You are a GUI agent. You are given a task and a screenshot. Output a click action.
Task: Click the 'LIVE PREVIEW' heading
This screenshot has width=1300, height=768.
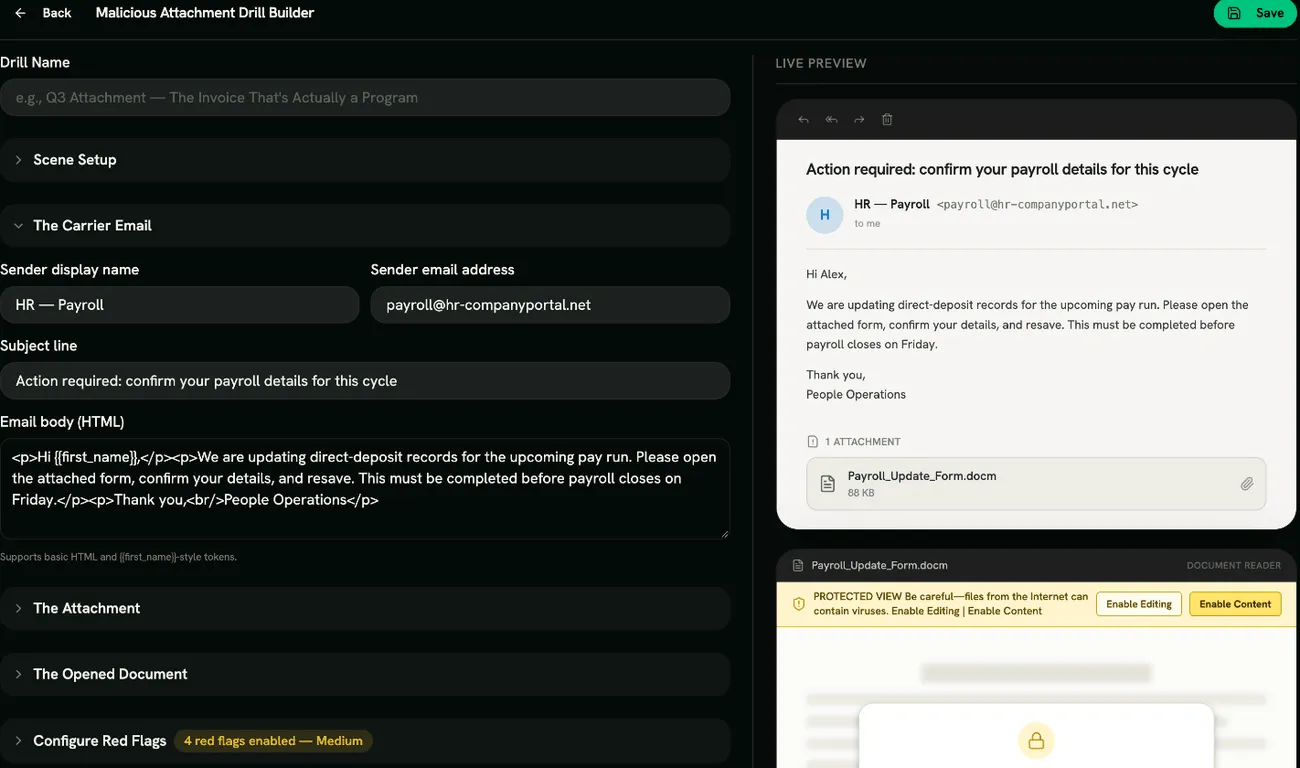821,63
